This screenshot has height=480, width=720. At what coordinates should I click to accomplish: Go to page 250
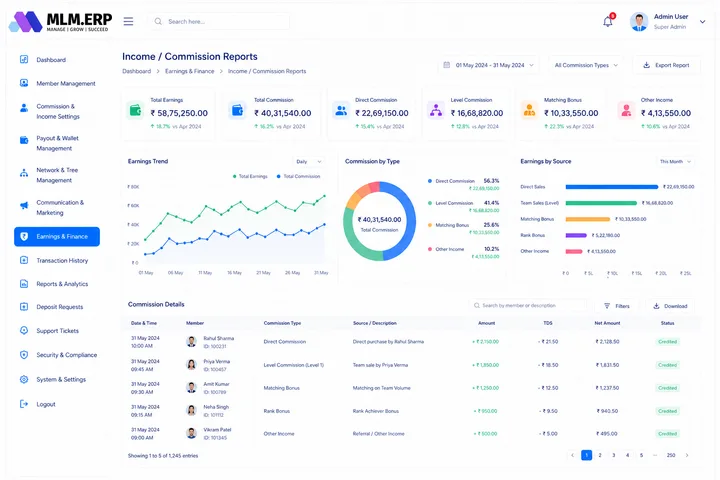click(x=671, y=455)
